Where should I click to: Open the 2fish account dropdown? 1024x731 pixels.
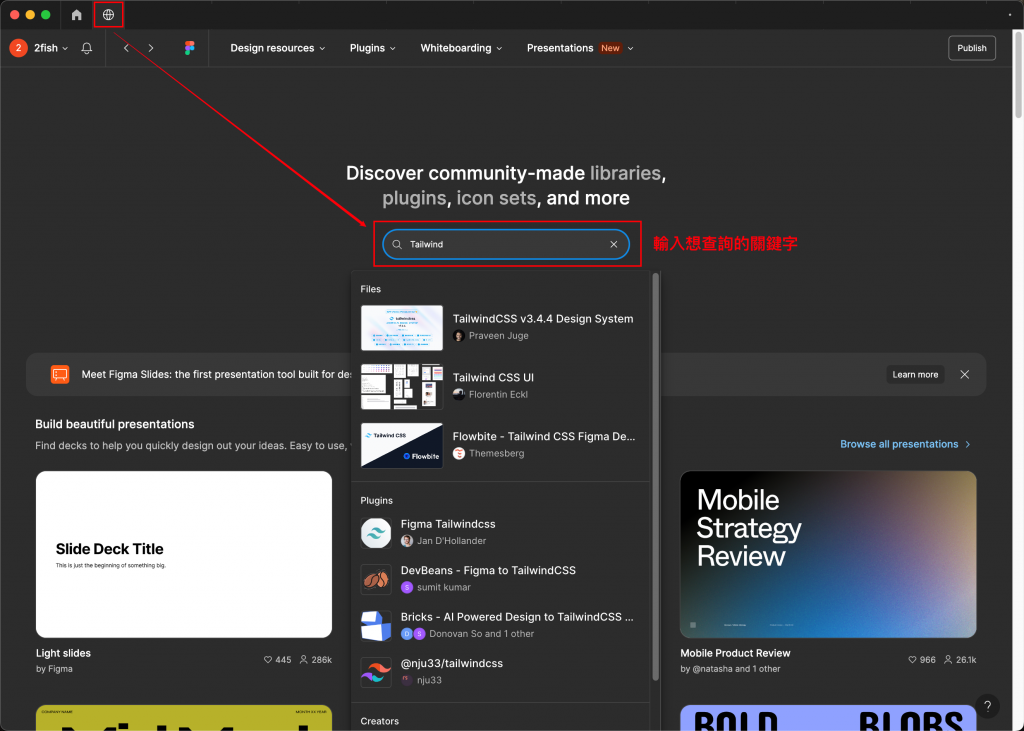pyautogui.click(x=51, y=48)
